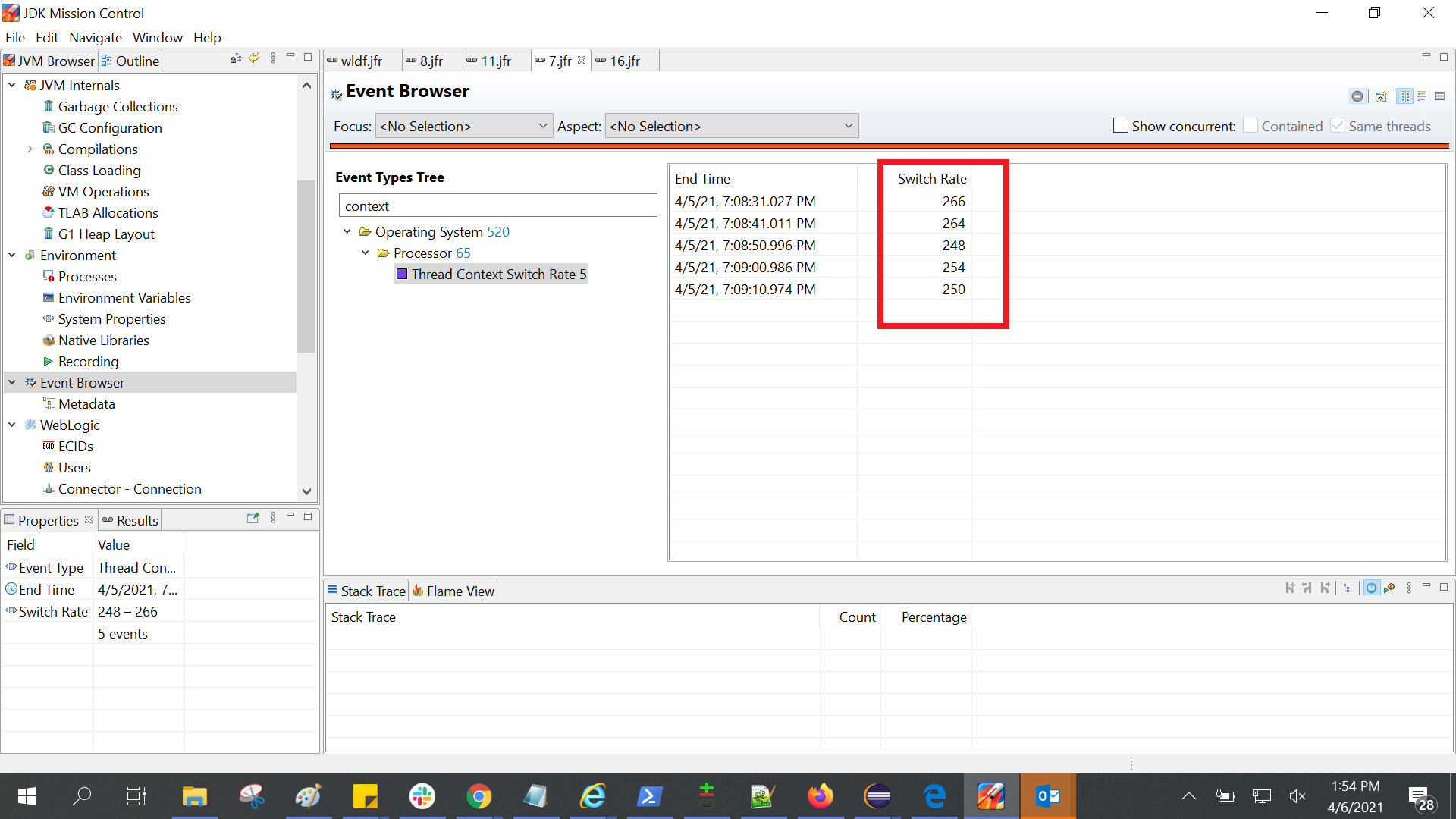This screenshot has width=1456, height=819.
Task: Open the Navigate menu
Action: (x=95, y=37)
